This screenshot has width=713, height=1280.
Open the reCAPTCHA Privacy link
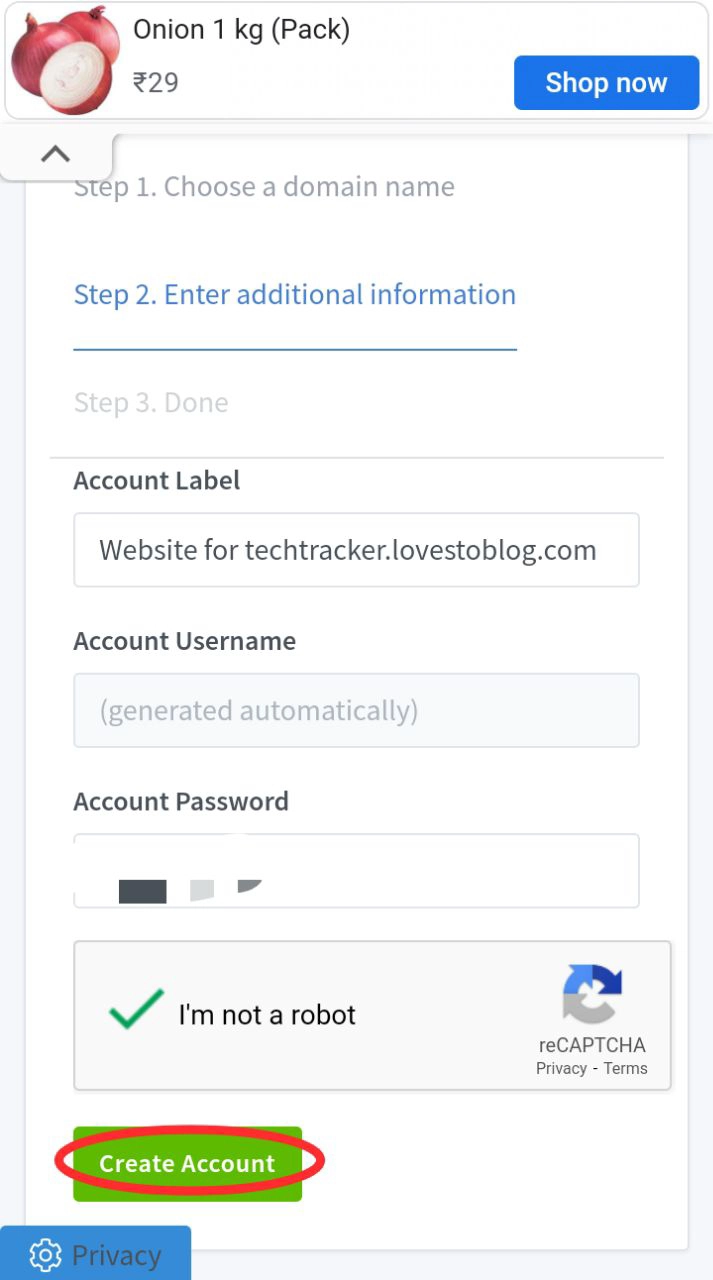pos(561,1068)
